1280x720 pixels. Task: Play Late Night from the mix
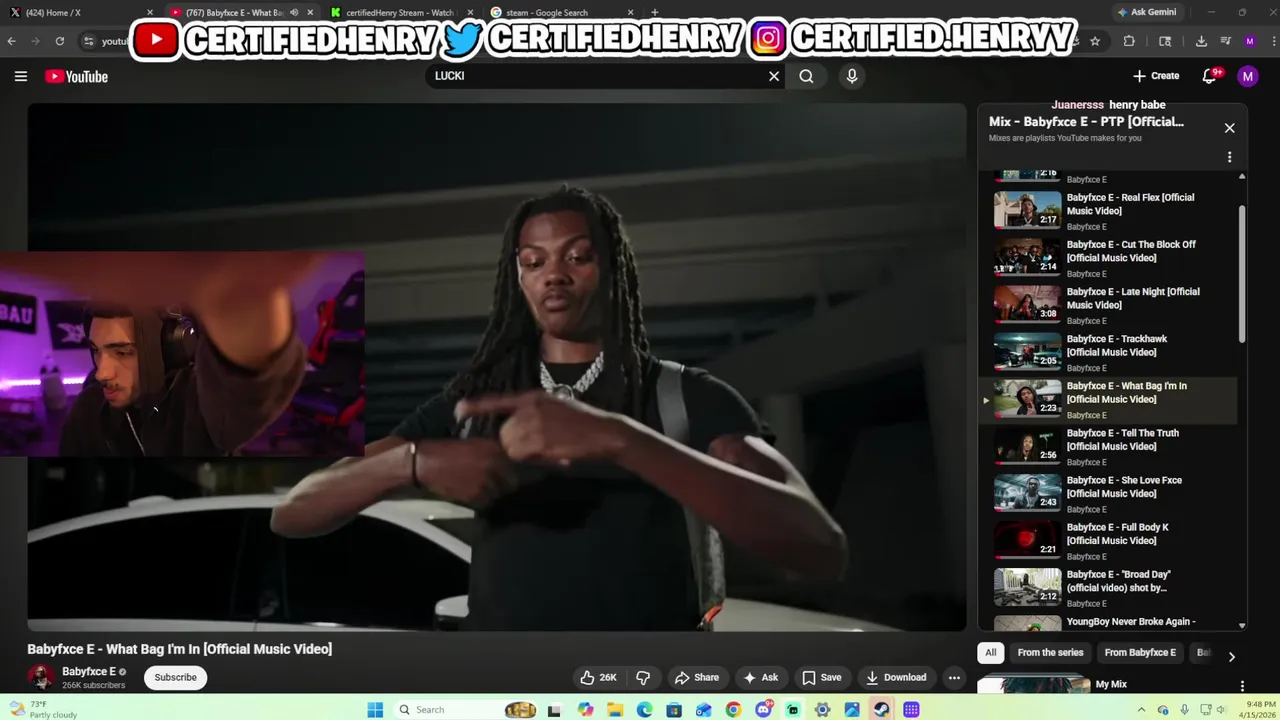(1110, 305)
